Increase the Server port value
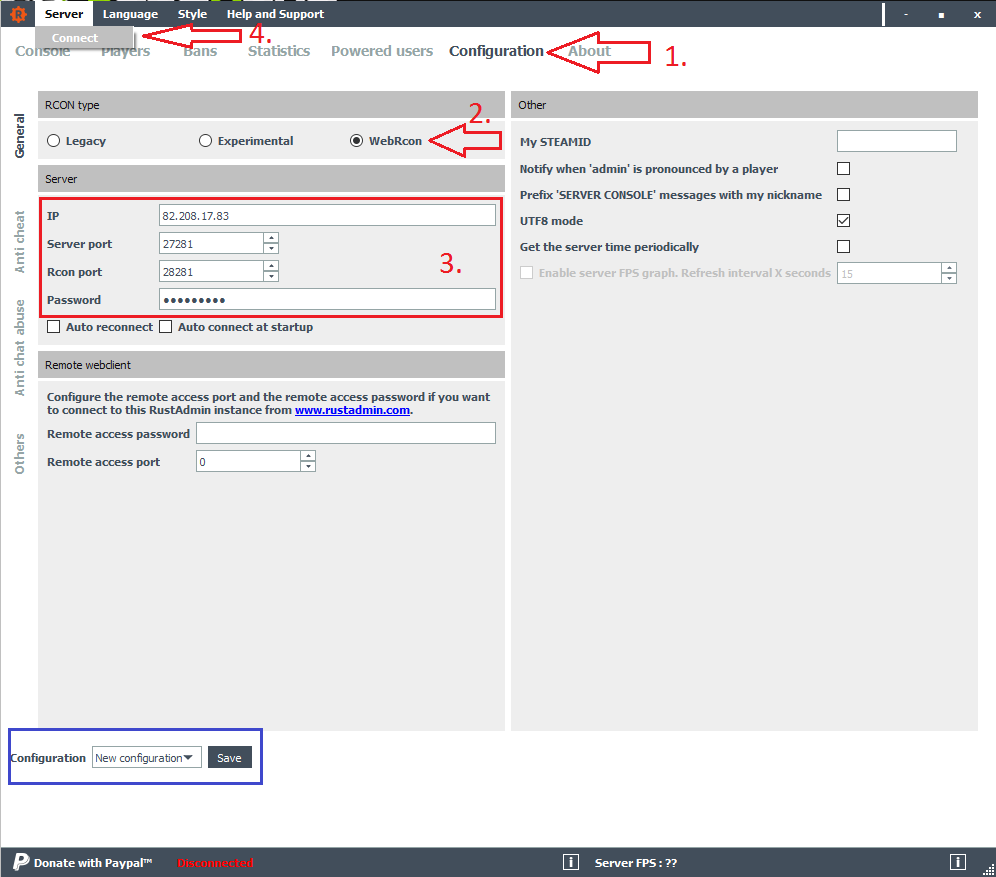 point(271,238)
